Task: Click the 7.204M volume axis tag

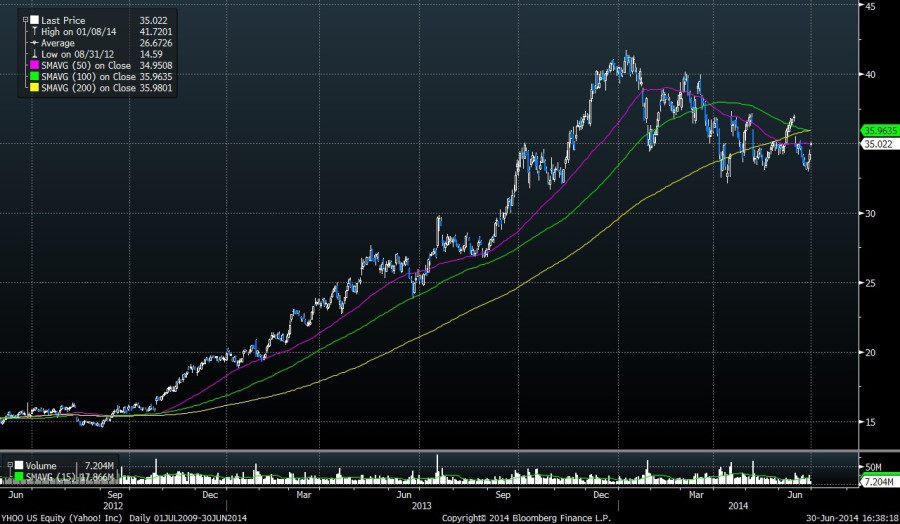Action: pyautogui.click(x=876, y=483)
